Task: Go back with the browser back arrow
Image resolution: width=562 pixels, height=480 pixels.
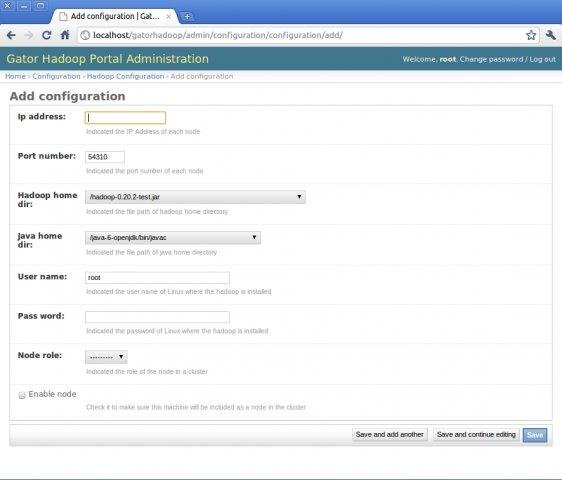Action: 11,35
